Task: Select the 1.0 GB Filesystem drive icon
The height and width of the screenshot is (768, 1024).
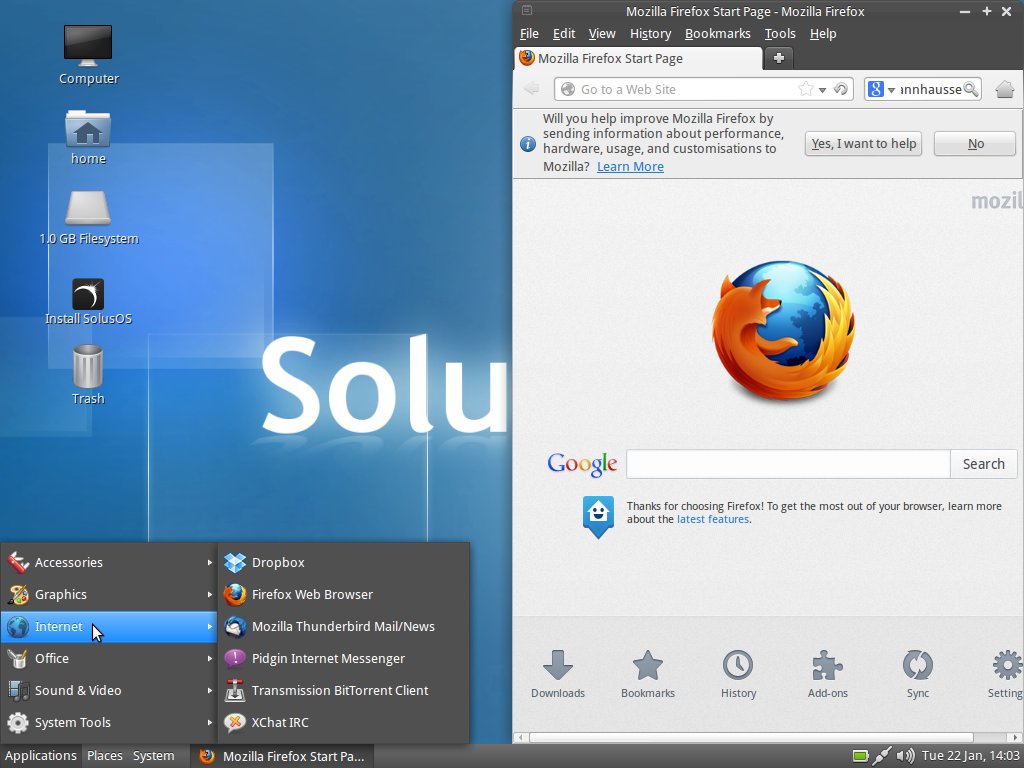Action: 89,217
